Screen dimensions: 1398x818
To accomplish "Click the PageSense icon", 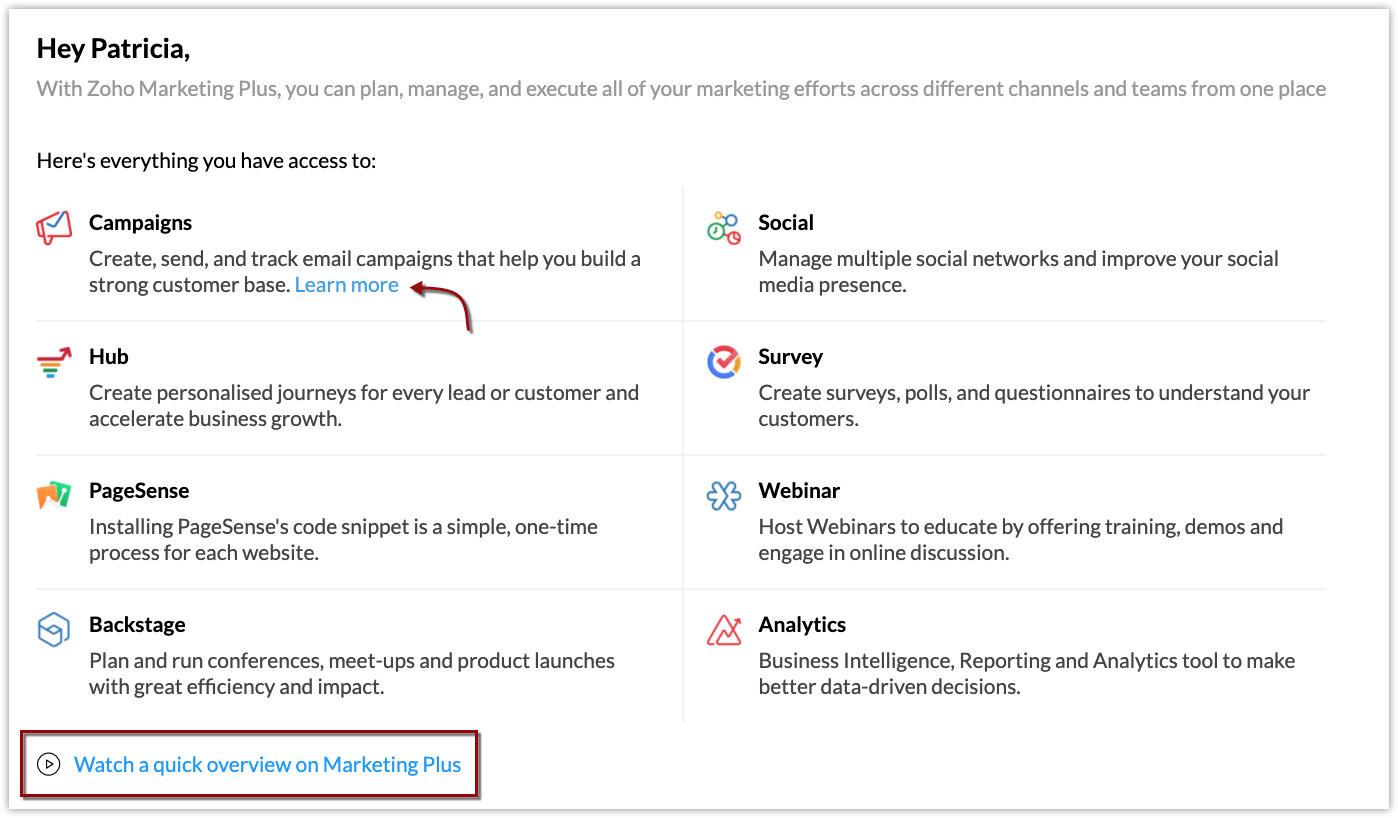I will pyautogui.click(x=54, y=495).
